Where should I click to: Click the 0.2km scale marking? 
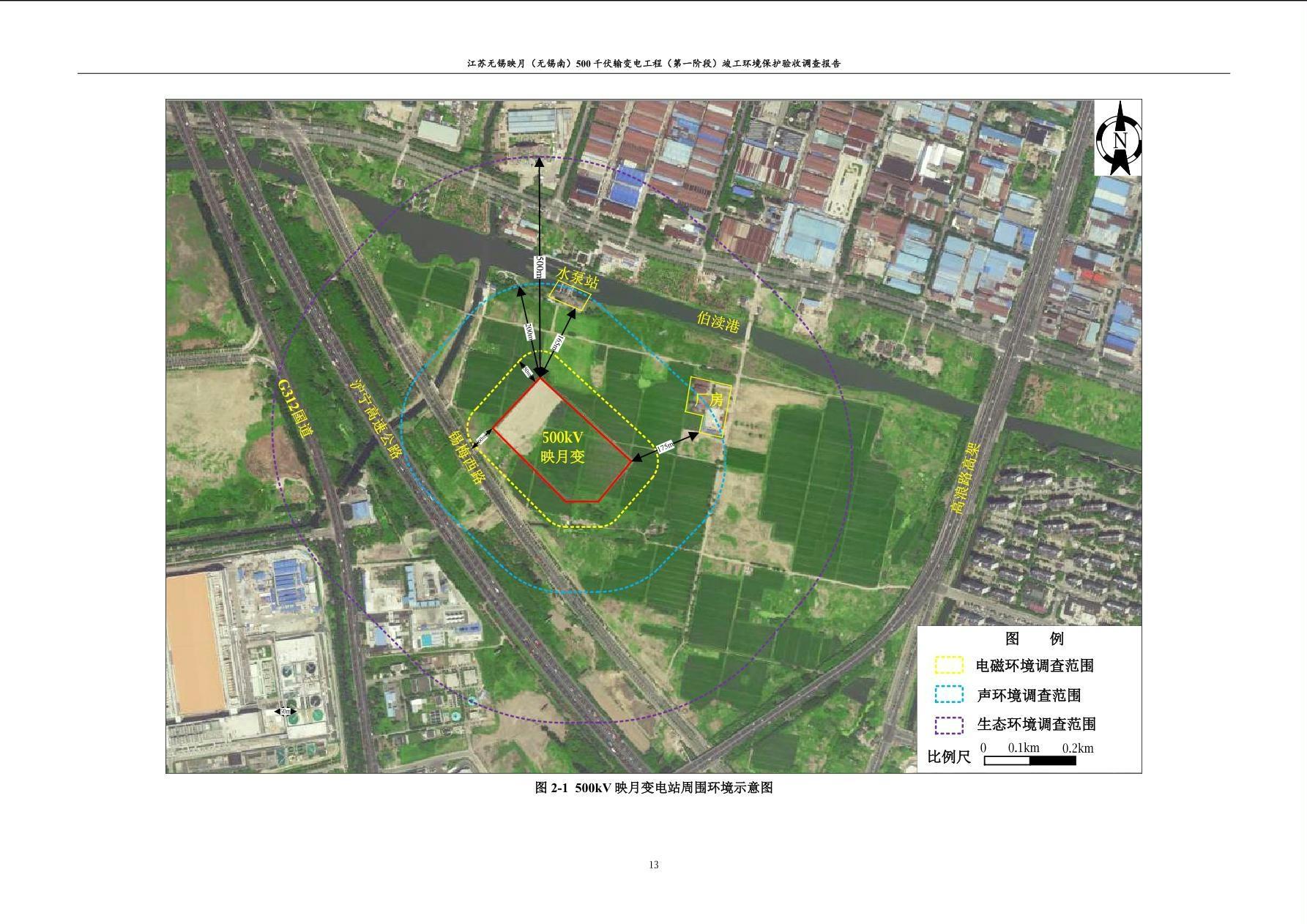[1077, 748]
